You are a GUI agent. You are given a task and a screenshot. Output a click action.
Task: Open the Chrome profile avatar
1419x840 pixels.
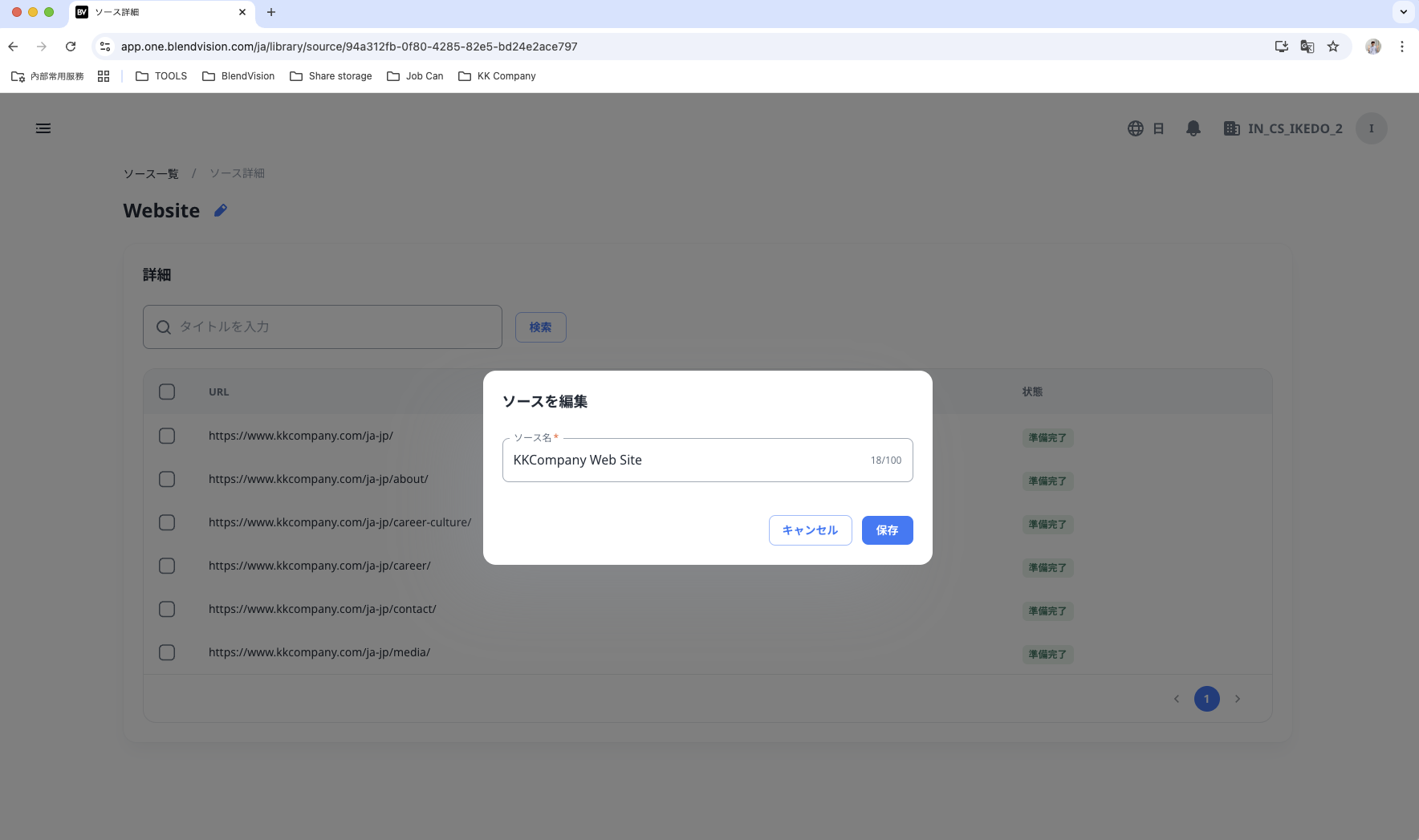[1373, 47]
